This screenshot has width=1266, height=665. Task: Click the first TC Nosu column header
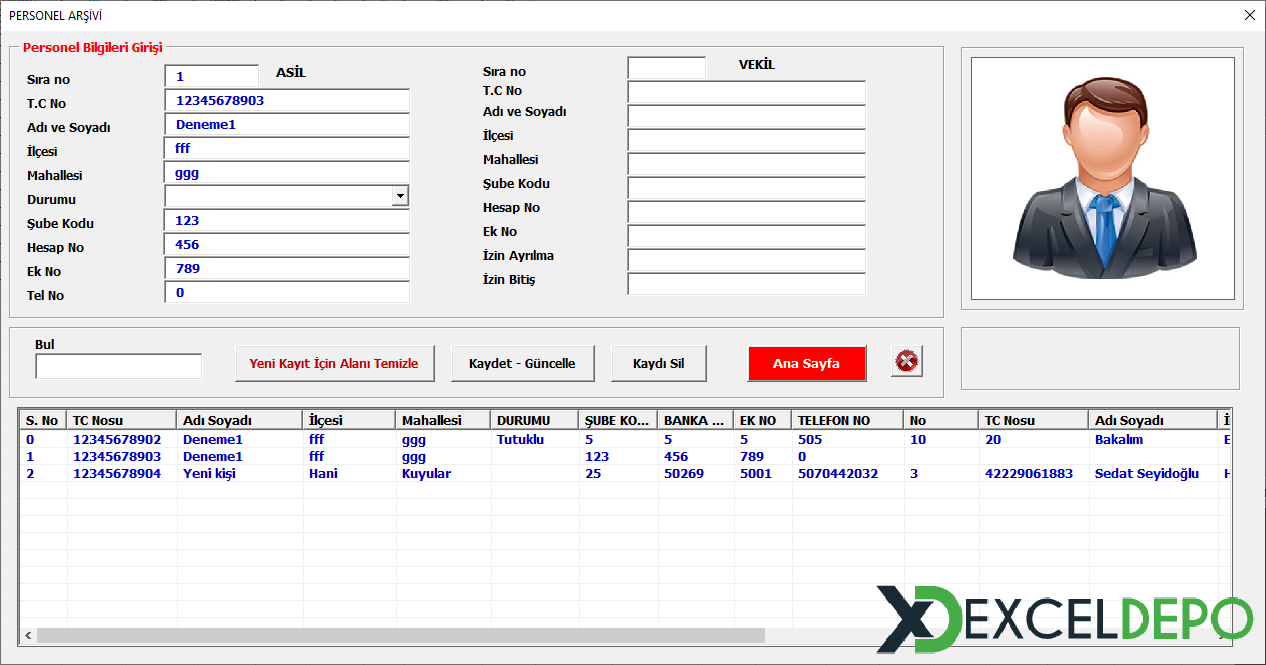[122, 420]
